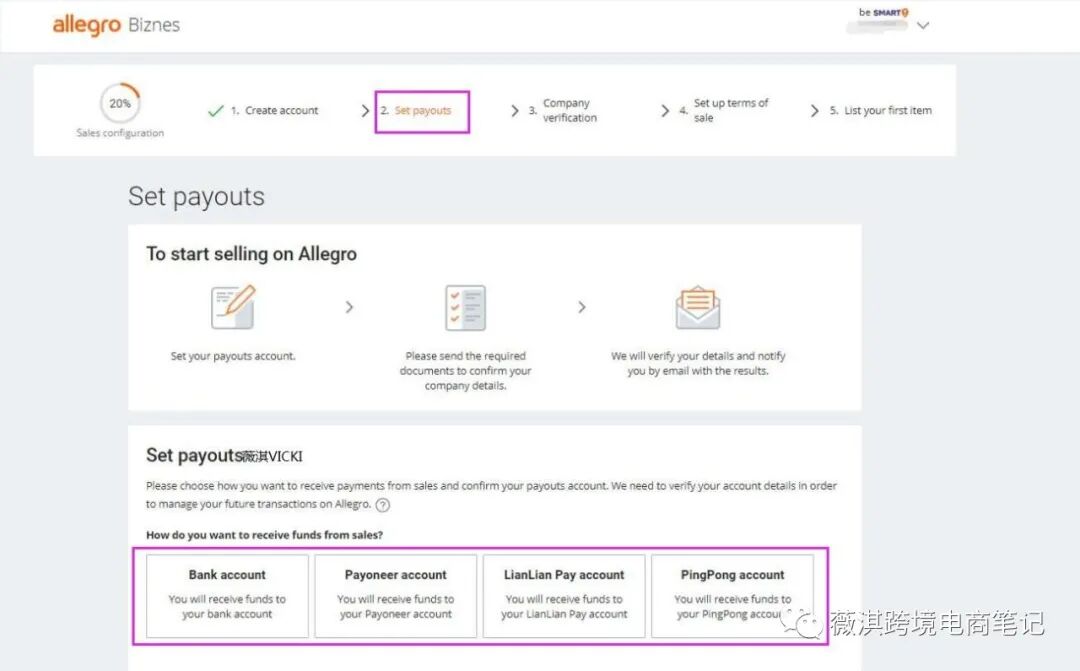Click the pencil and paper payouts account icon
Image resolution: width=1080 pixels, height=671 pixels.
[233, 307]
